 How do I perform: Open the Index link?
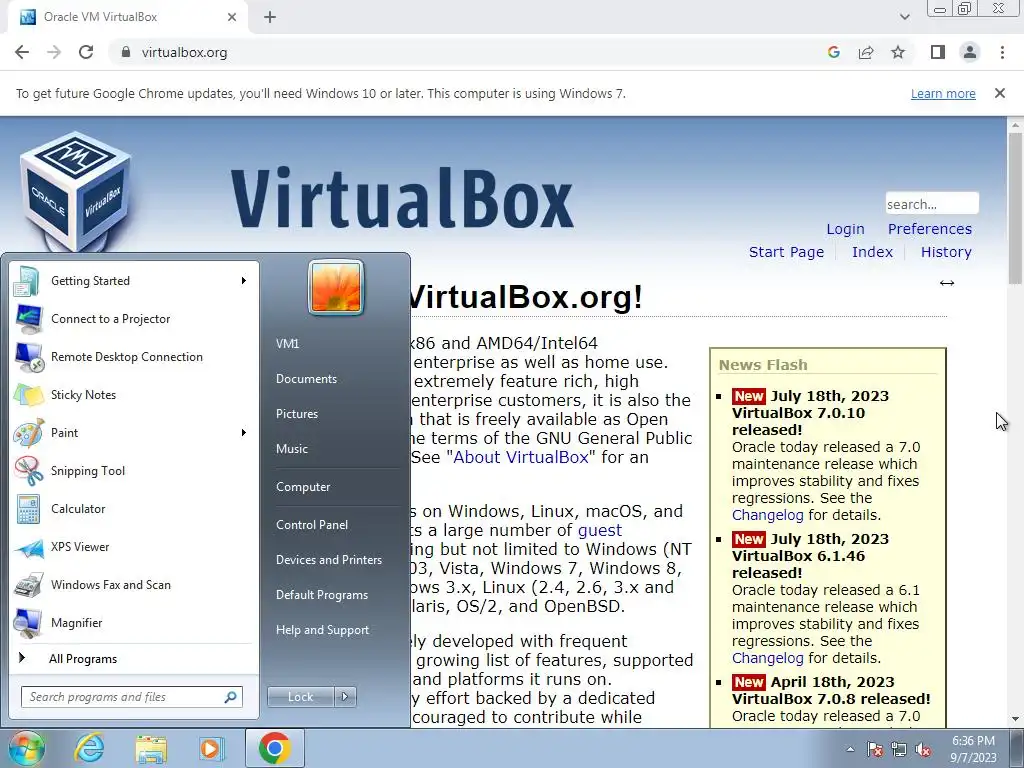click(872, 252)
